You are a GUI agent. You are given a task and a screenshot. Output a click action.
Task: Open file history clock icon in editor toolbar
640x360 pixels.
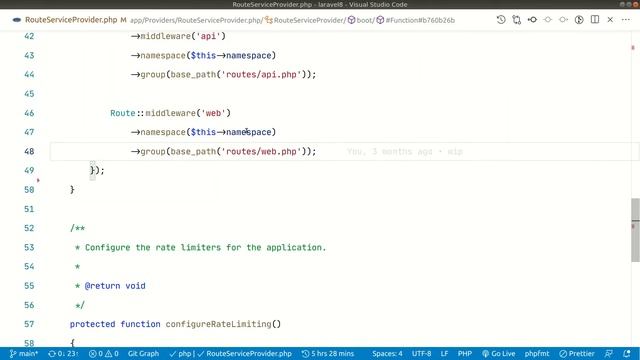[x=501, y=20]
